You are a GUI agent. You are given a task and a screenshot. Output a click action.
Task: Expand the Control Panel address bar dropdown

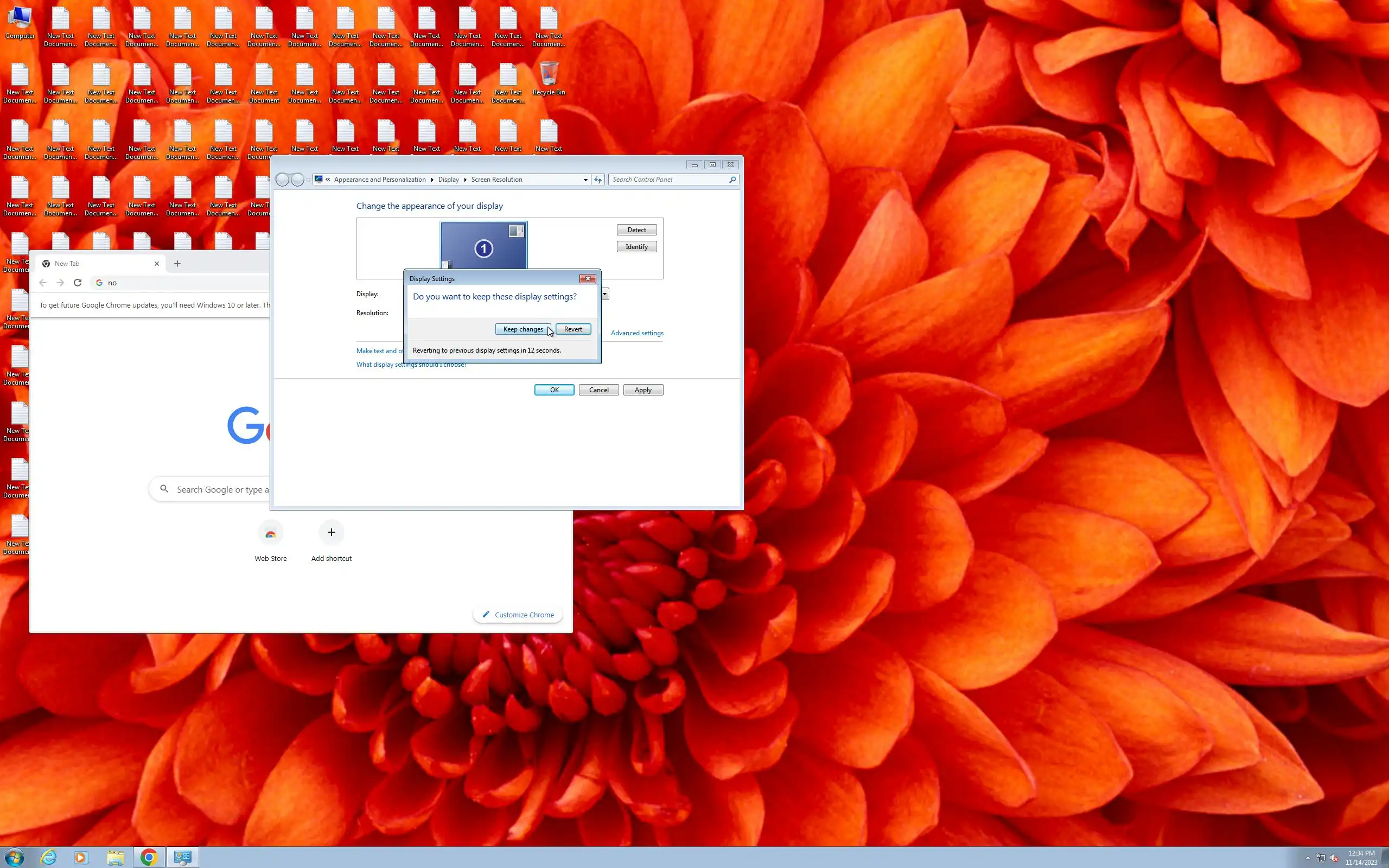pyautogui.click(x=585, y=180)
